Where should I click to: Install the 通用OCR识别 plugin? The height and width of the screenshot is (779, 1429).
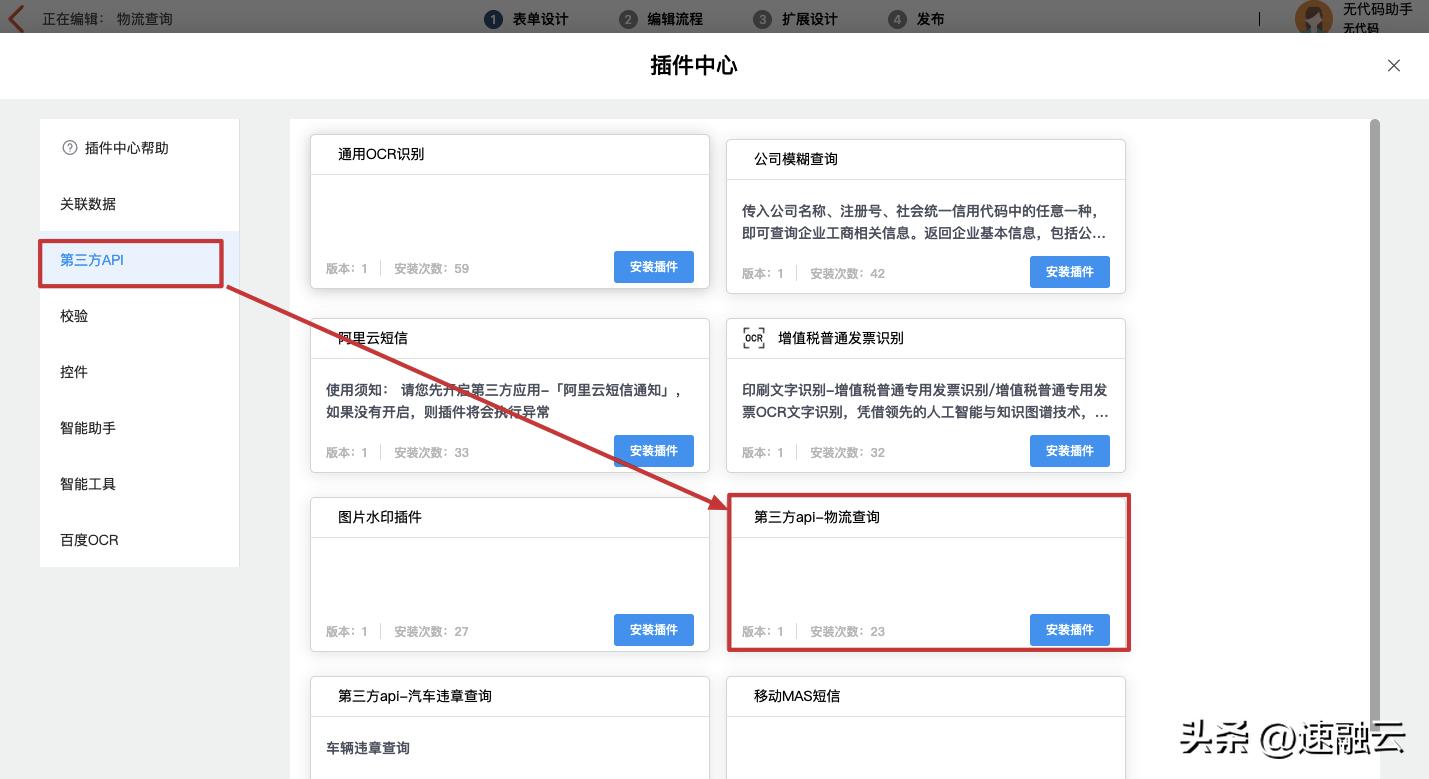(653, 267)
